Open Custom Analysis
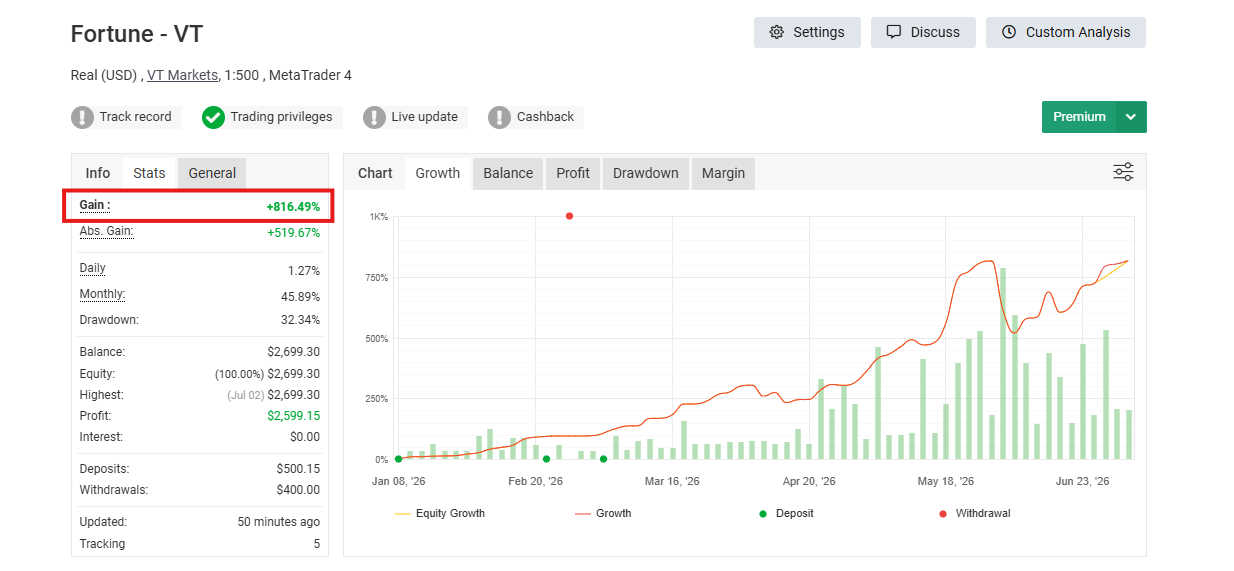 coord(1066,32)
